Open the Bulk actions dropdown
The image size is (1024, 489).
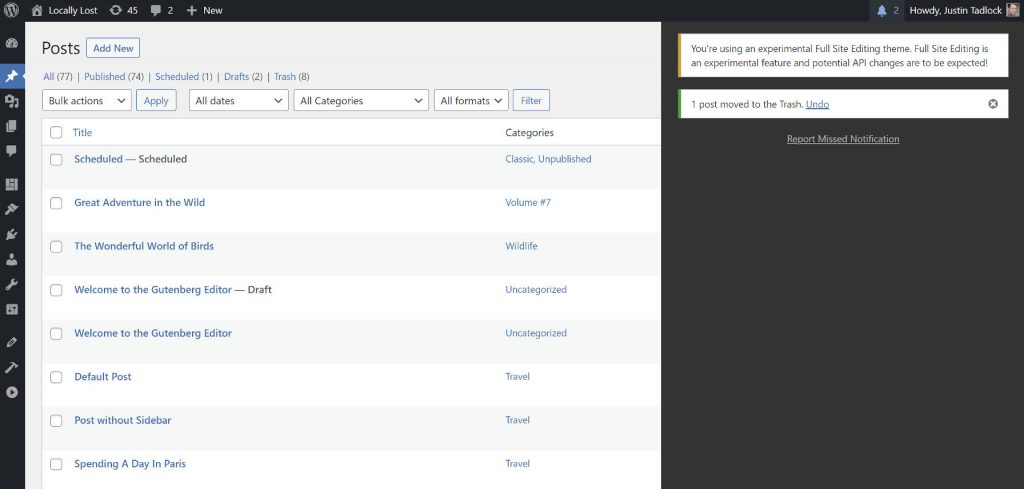(87, 101)
